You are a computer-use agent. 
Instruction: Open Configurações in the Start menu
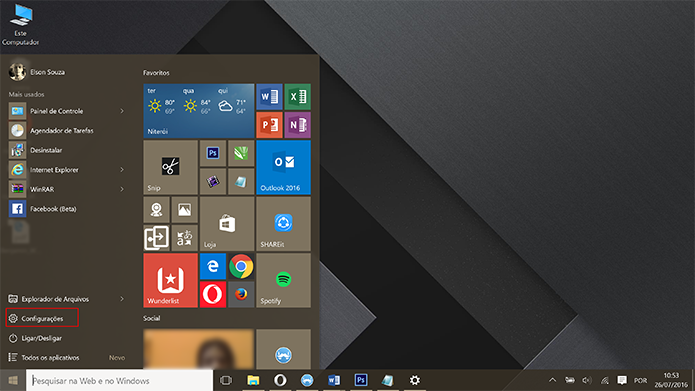42,318
